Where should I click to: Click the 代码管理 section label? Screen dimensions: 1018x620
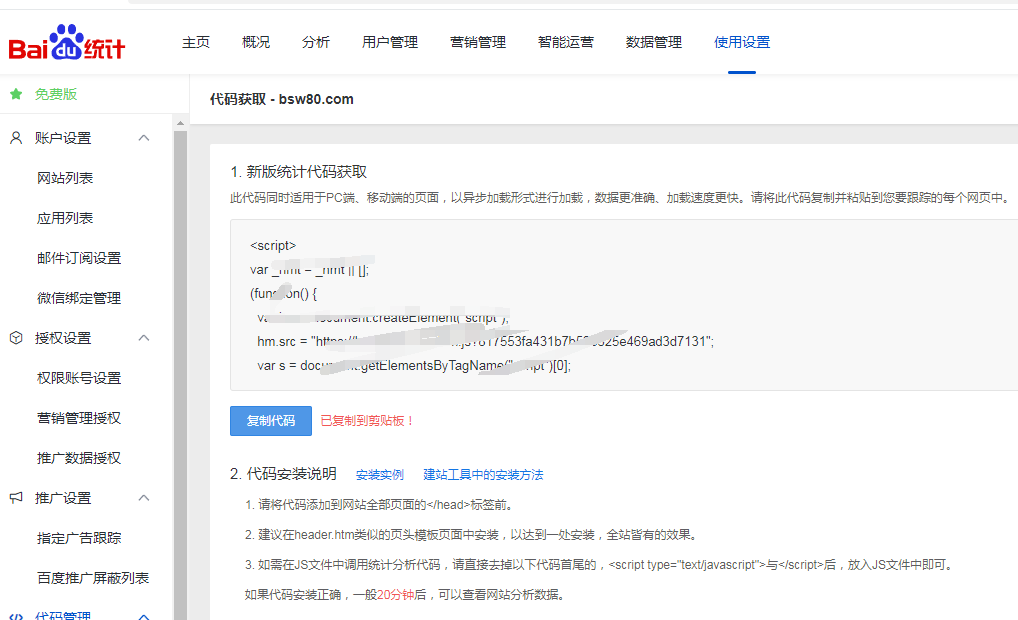point(63,615)
